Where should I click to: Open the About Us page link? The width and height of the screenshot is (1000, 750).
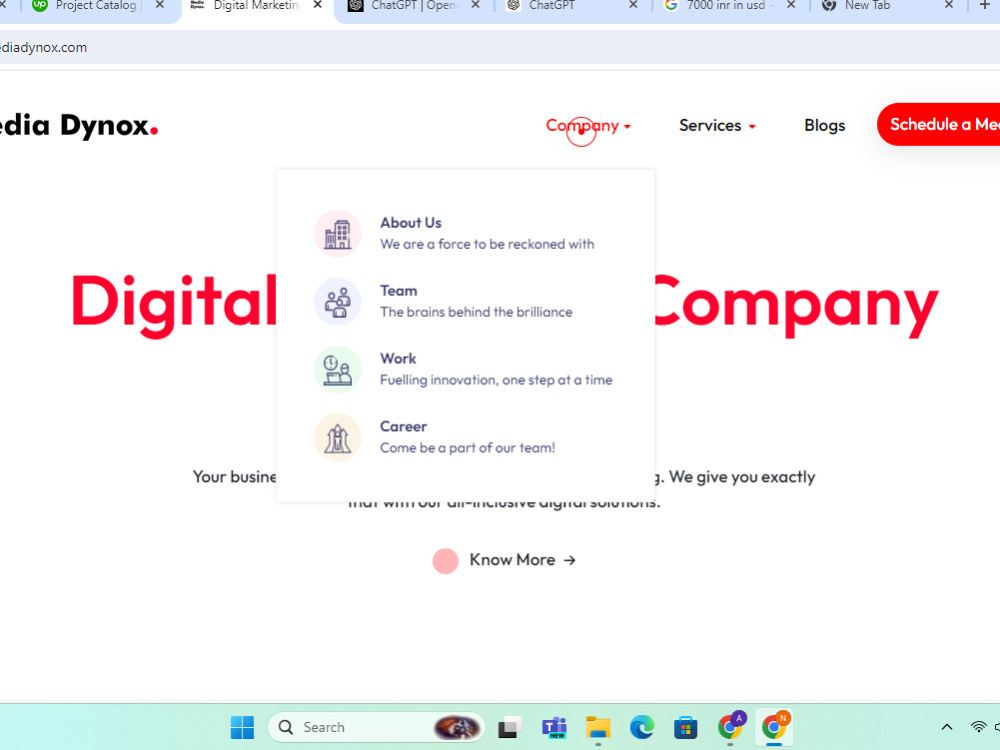click(x=411, y=223)
